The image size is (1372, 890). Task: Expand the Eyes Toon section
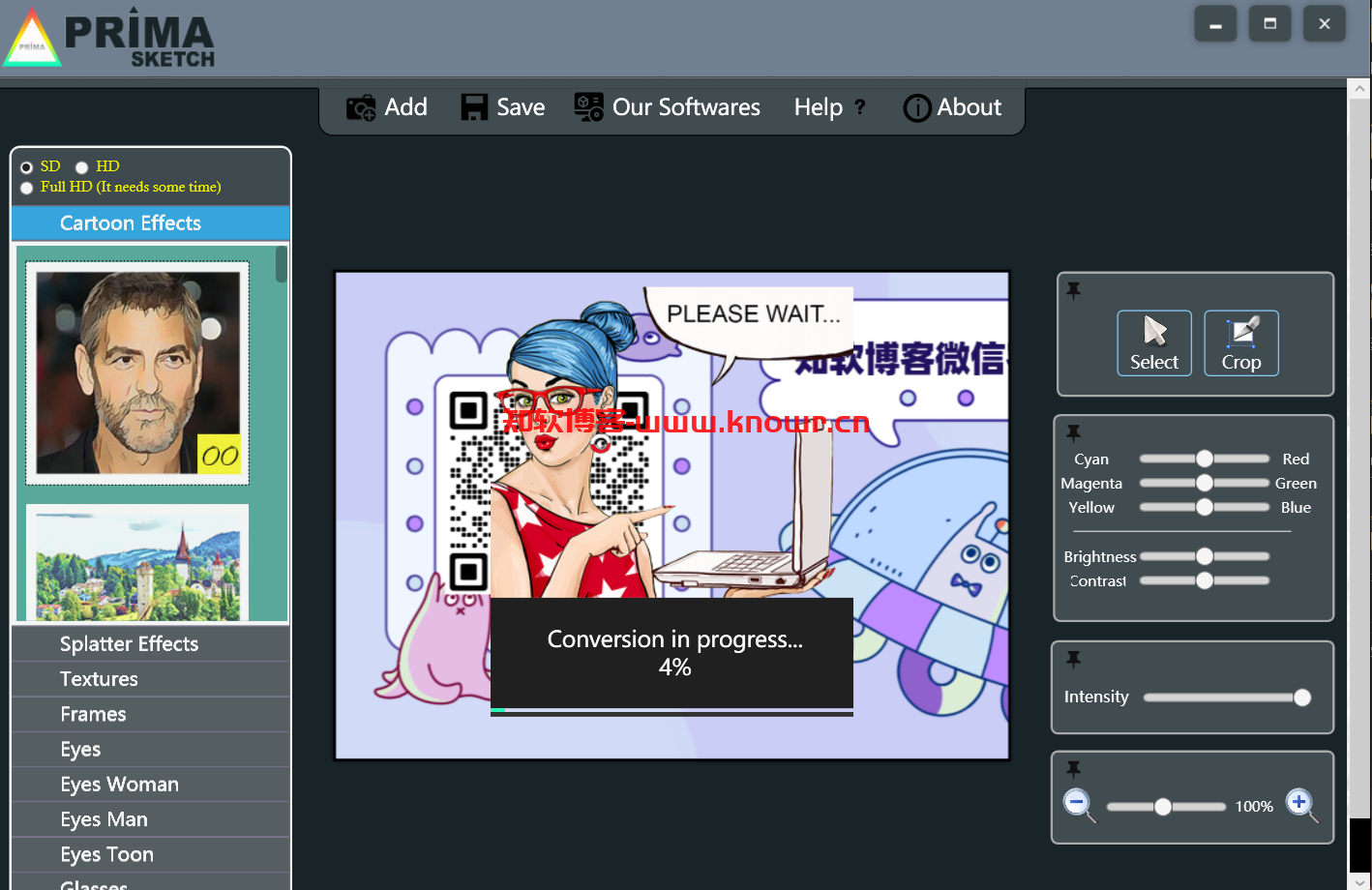pos(151,855)
